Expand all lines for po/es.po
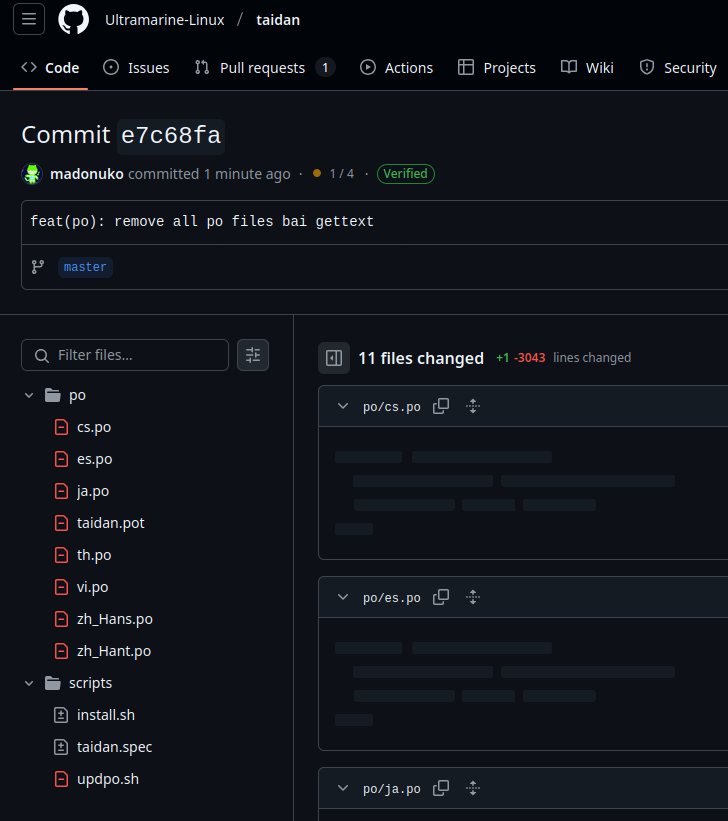Screen dimensions: 728x821 [x=473, y=597]
